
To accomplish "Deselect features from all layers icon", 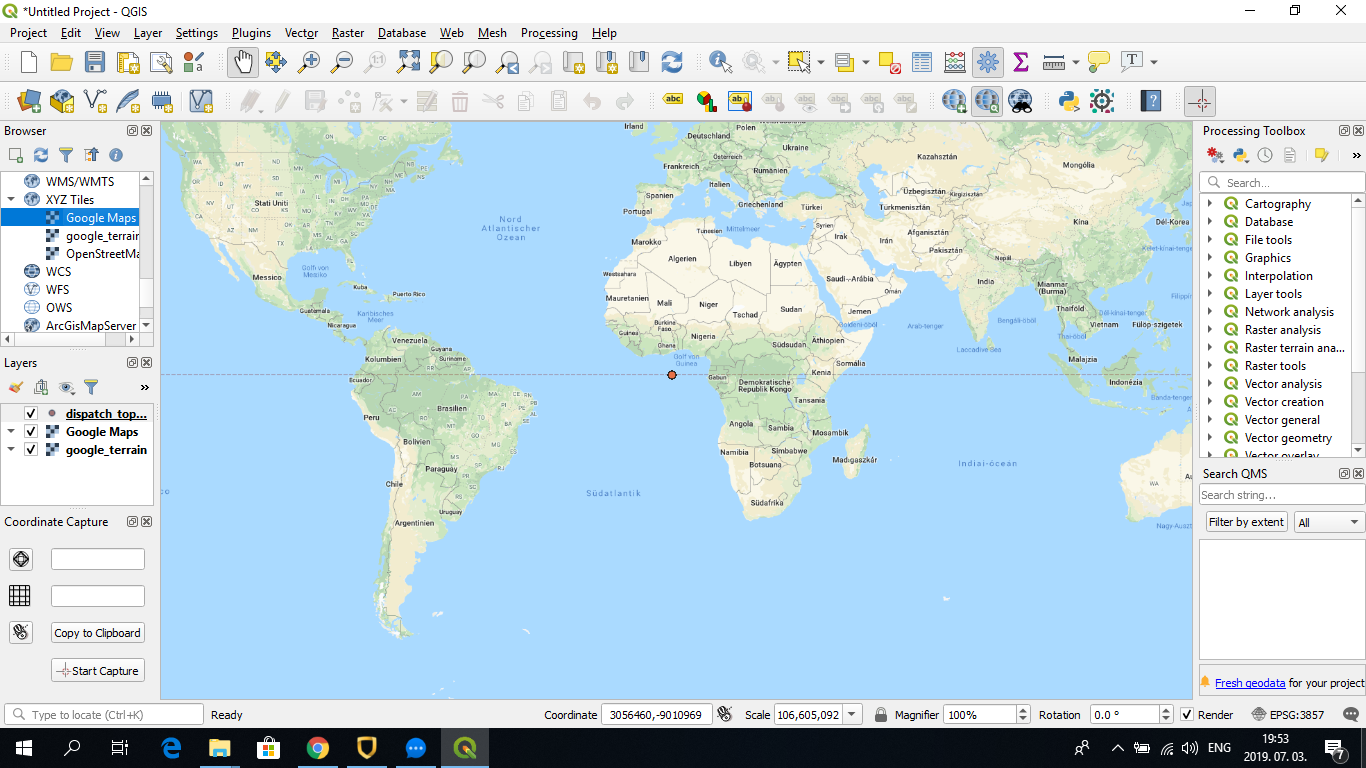I will pyautogui.click(x=889, y=62).
